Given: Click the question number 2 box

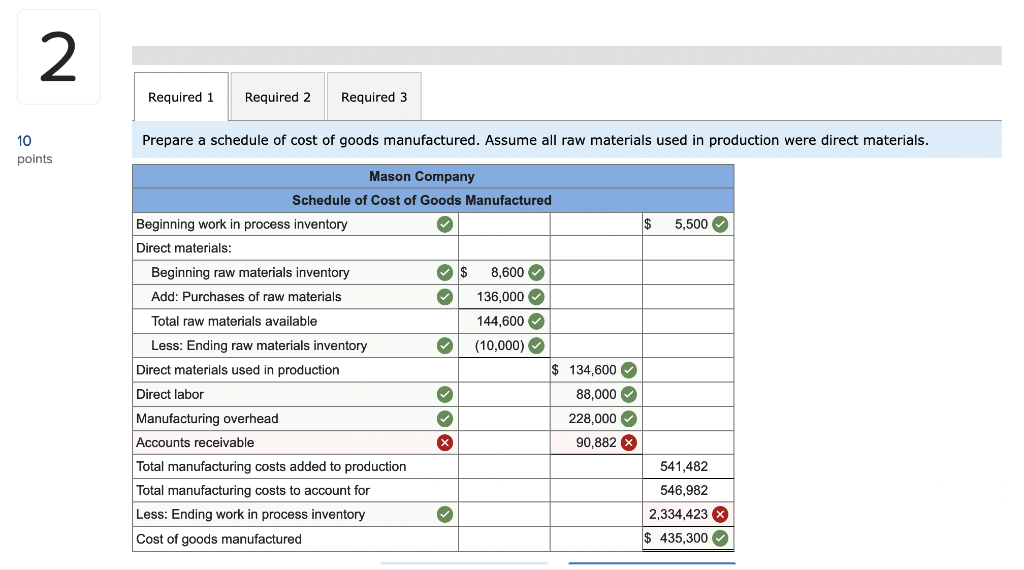Looking at the screenshot, I should [59, 57].
